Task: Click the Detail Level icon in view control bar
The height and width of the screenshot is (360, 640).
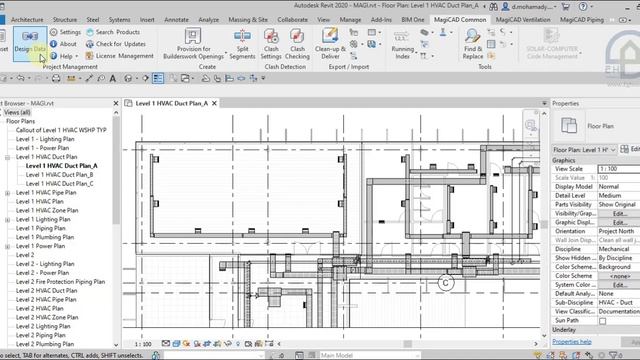Action: coord(166,344)
